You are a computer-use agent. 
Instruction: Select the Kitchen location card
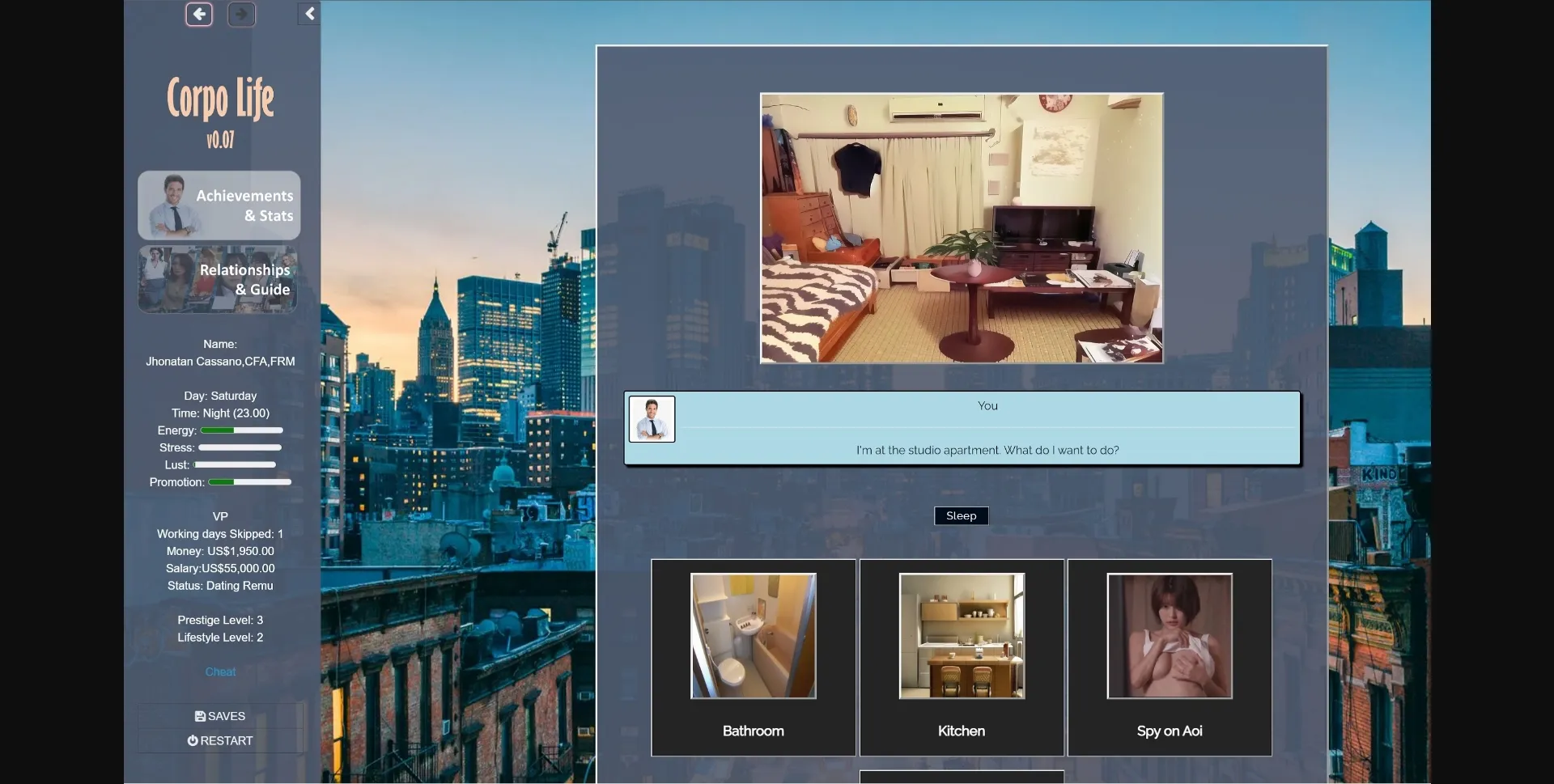click(961, 657)
